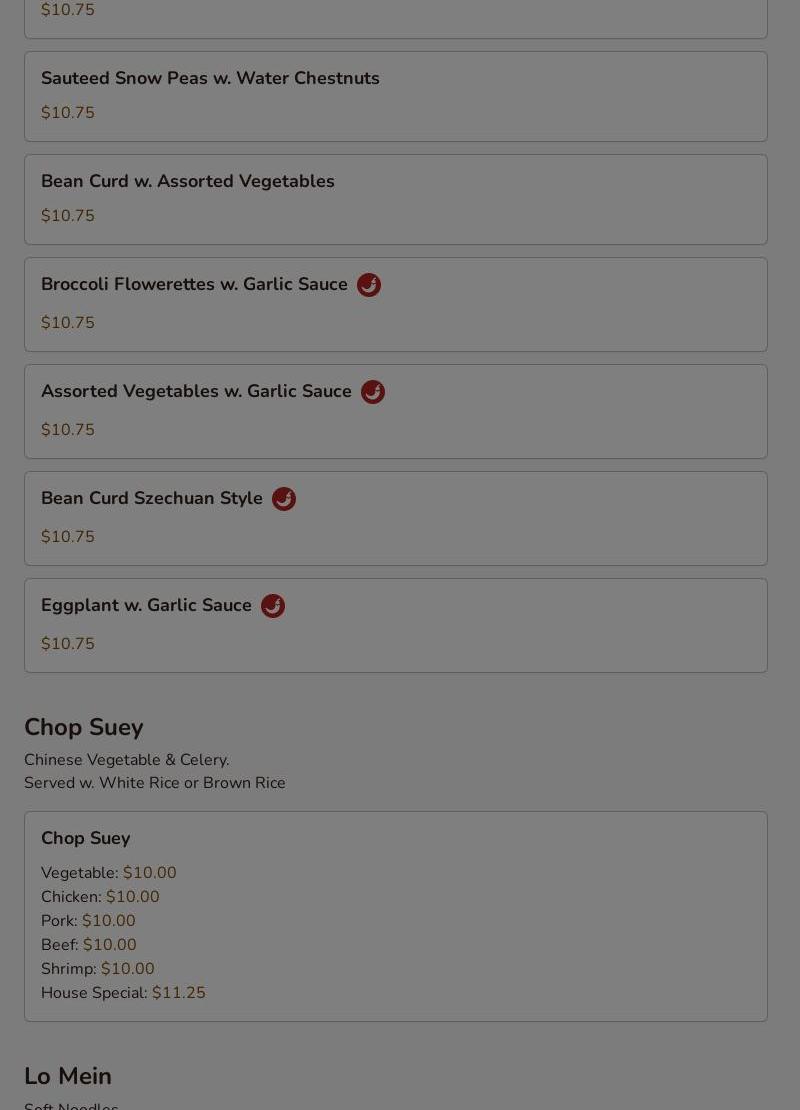
Task: Pick the Shrimp: $10.00 chop suey option
Action: (x=98, y=968)
